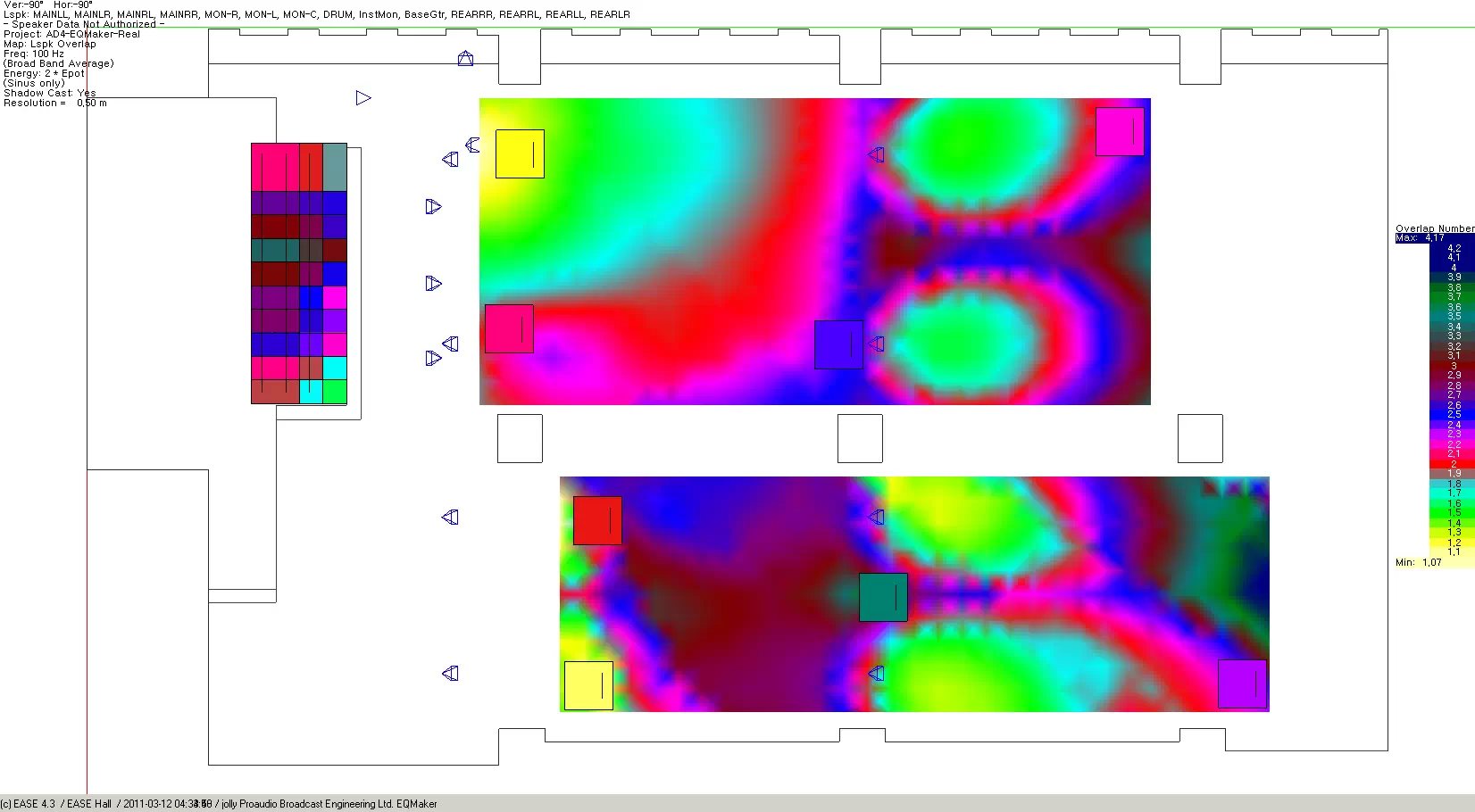Select the speaker icon beside the blue square
The width and height of the screenshot is (1475, 812).
point(877,344)
